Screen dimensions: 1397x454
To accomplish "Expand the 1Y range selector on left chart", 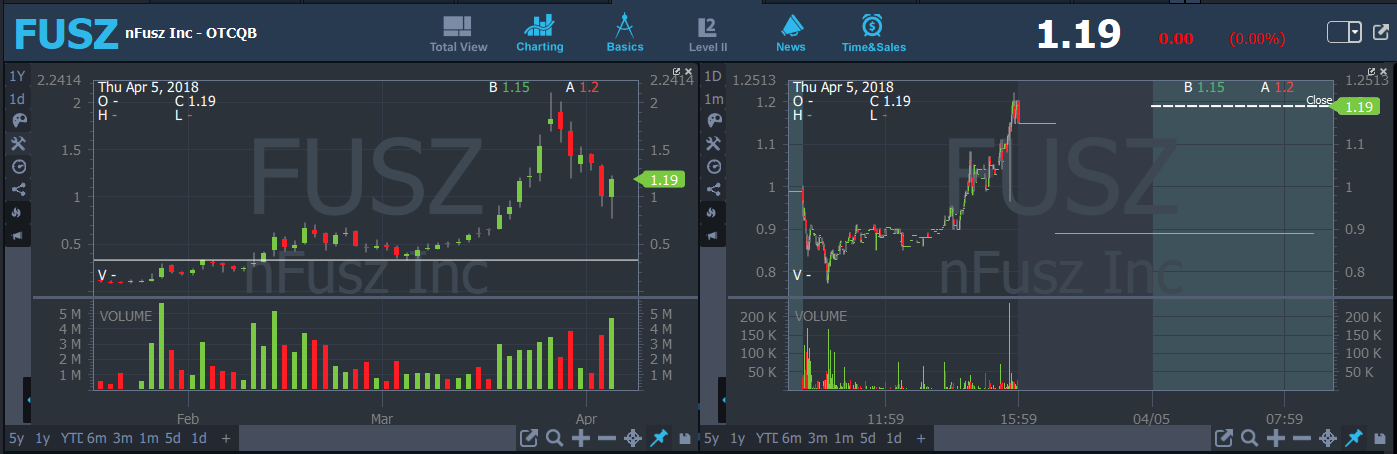I will 17,76.
